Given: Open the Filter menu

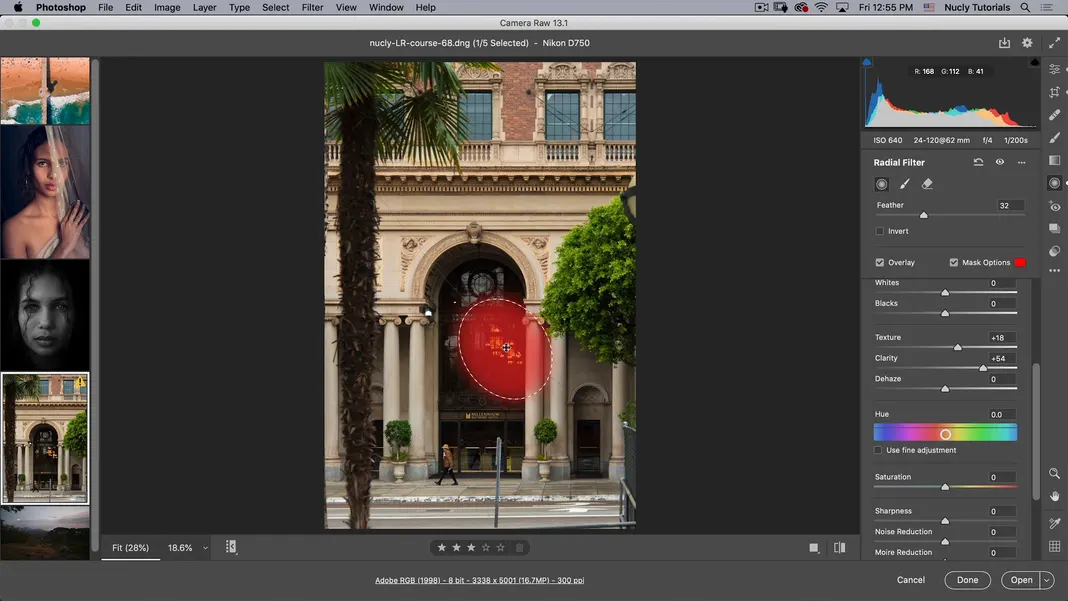Looking at the screenshot, I should [x=313, y=7].
